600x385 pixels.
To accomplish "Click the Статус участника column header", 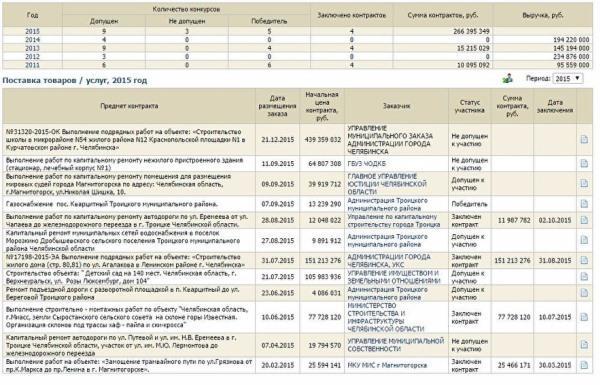I will [x=470, y=106].
